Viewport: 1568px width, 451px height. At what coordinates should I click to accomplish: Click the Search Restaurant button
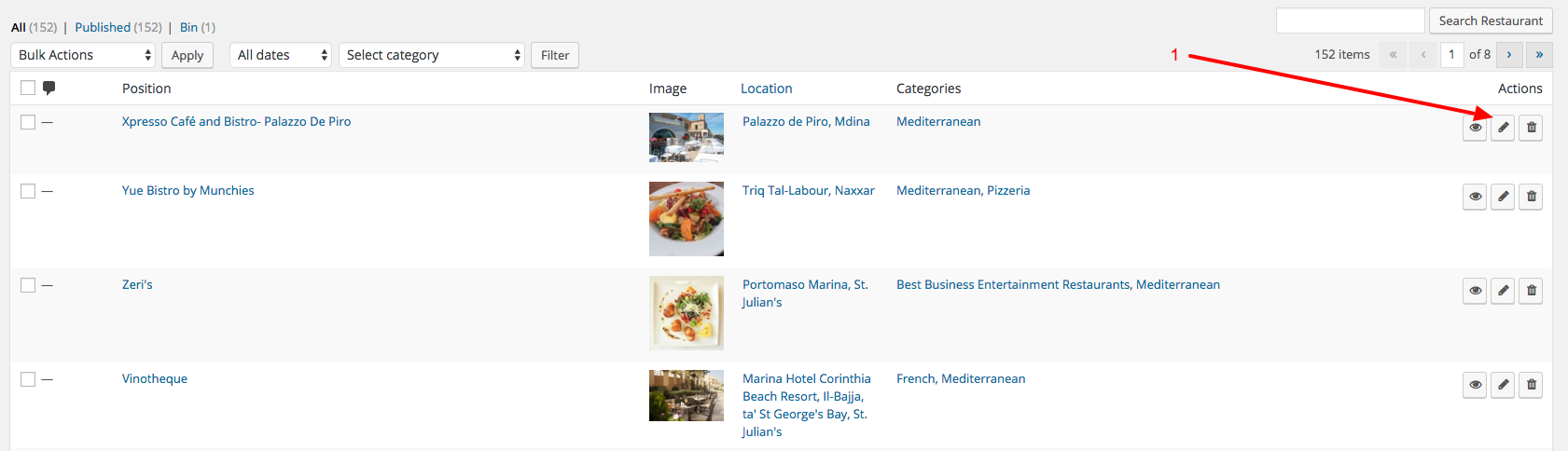pos(1491,20)
